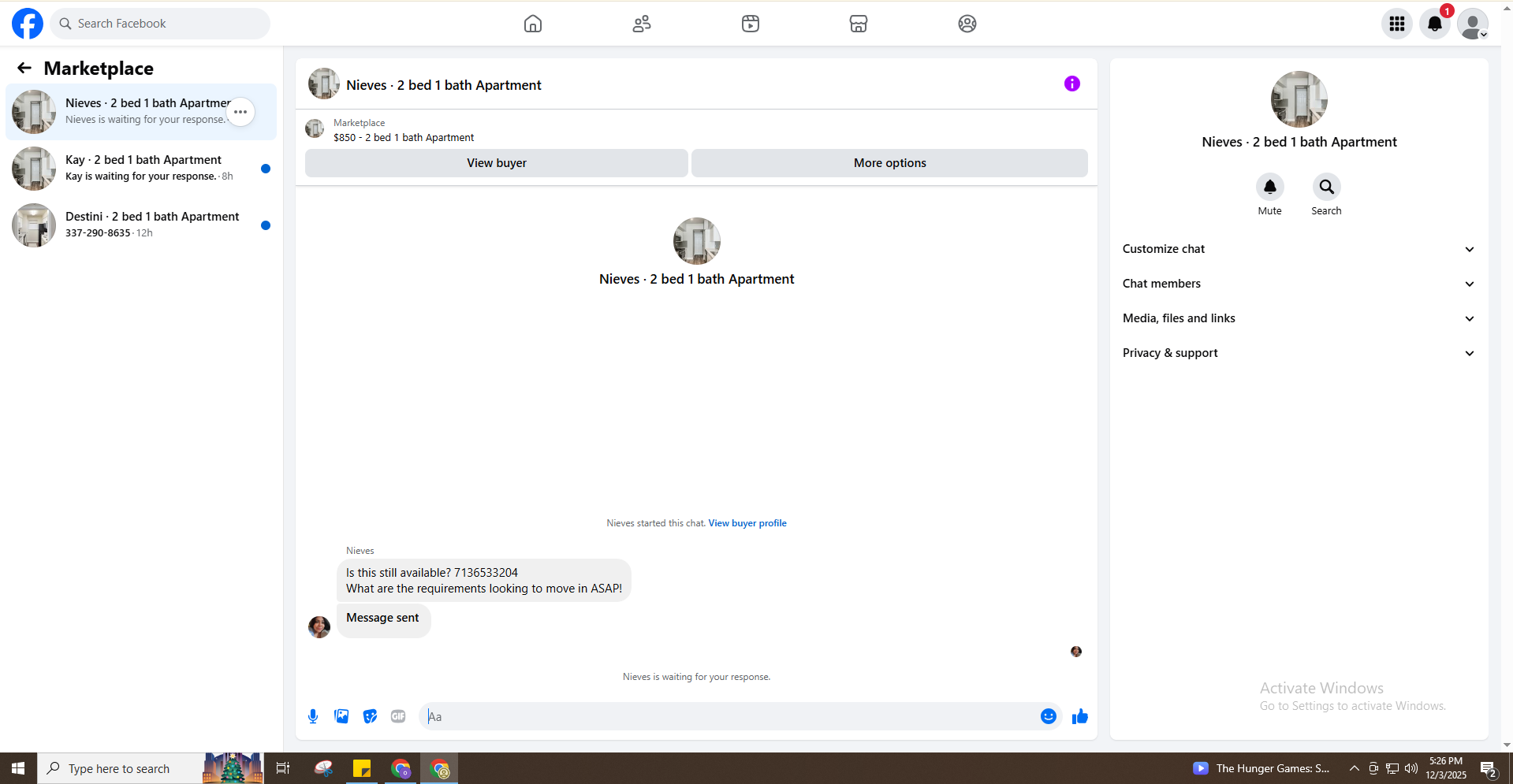Open the Marketplace storefront icon
The width and height of the screenshot is (1513, 784).
859,24
